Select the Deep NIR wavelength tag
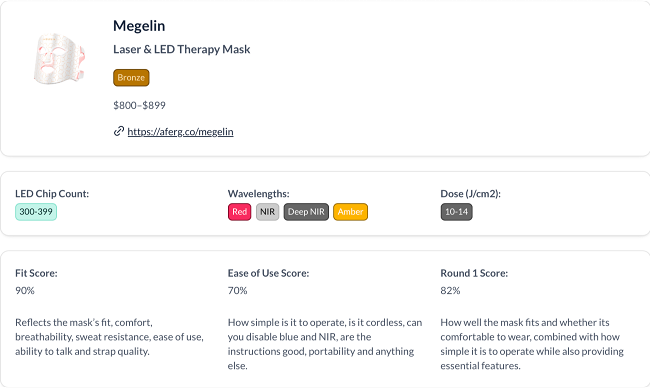Image resolution: width=650 pixels, height=389 pixels. click(x=306, y=212)
